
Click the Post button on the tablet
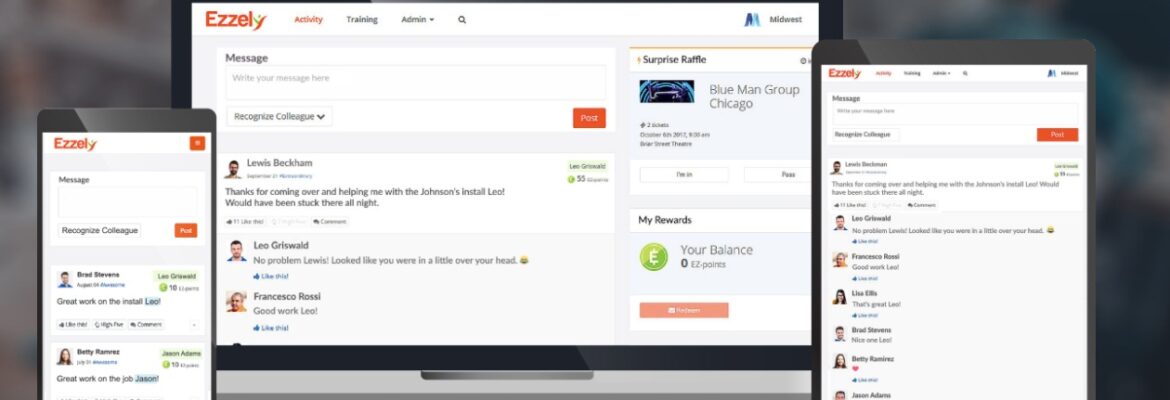[1057, 134]
